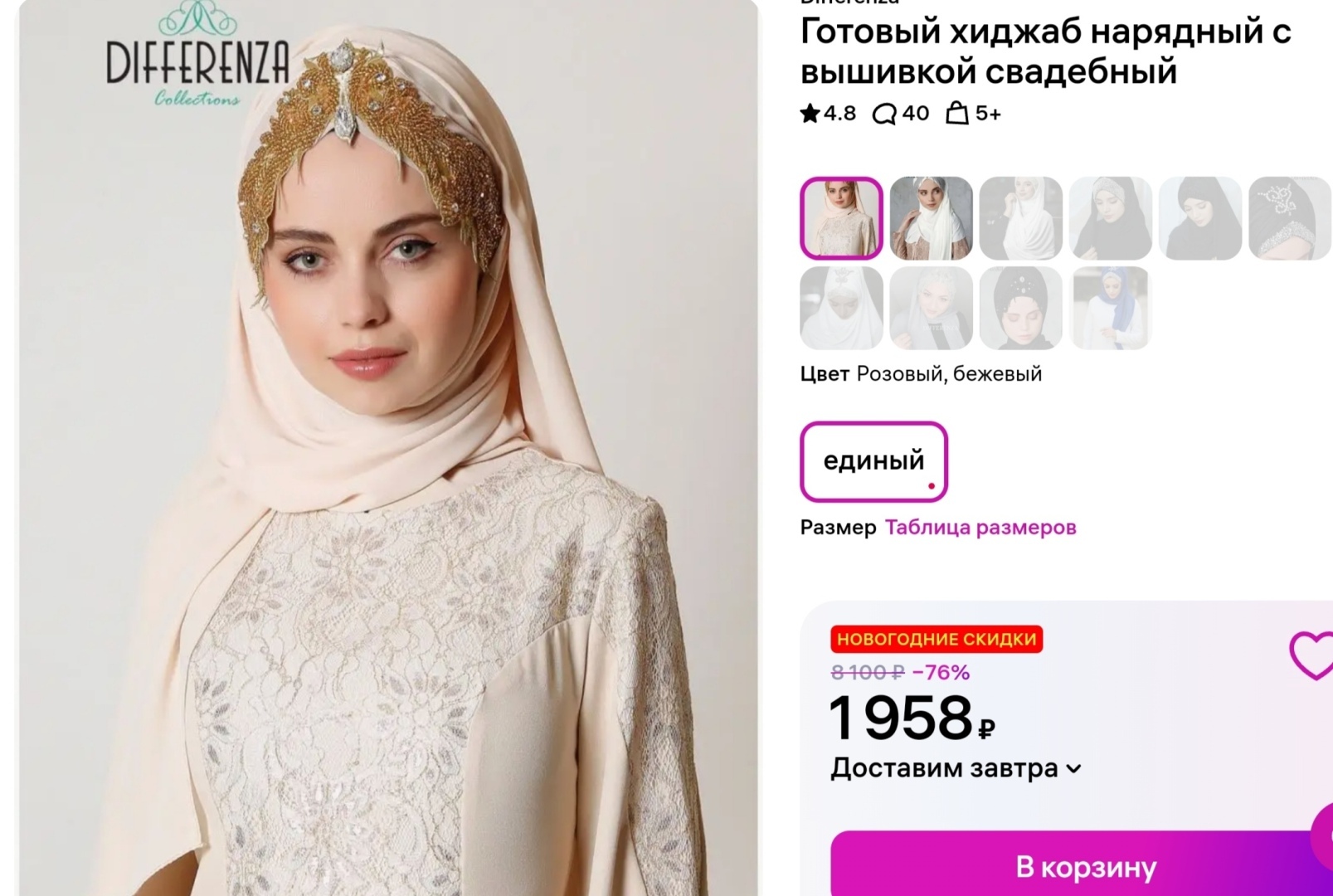Pick the black hijab with silver beaded headband

pos(1110,218)
